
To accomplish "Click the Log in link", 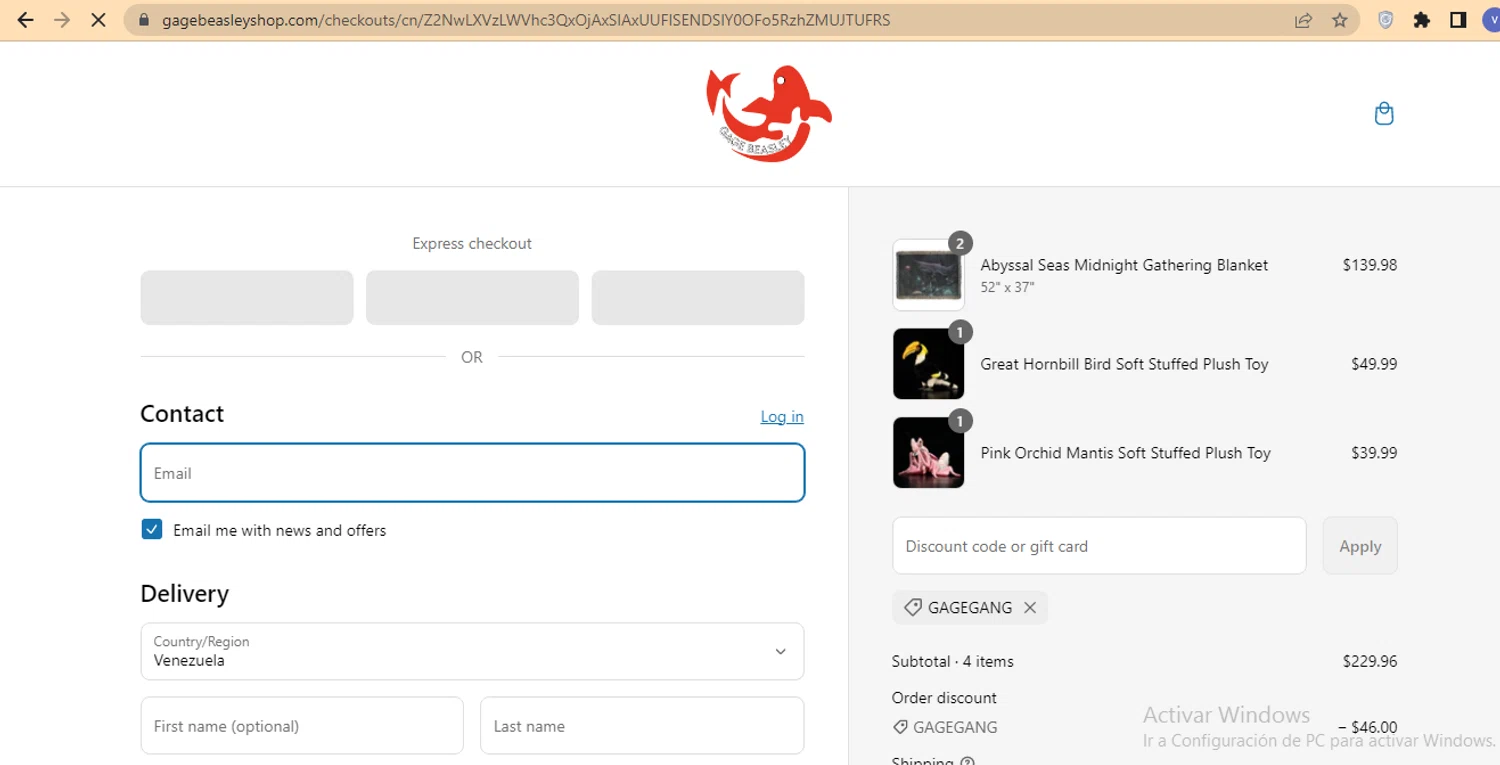I will (x=782, y=416).
